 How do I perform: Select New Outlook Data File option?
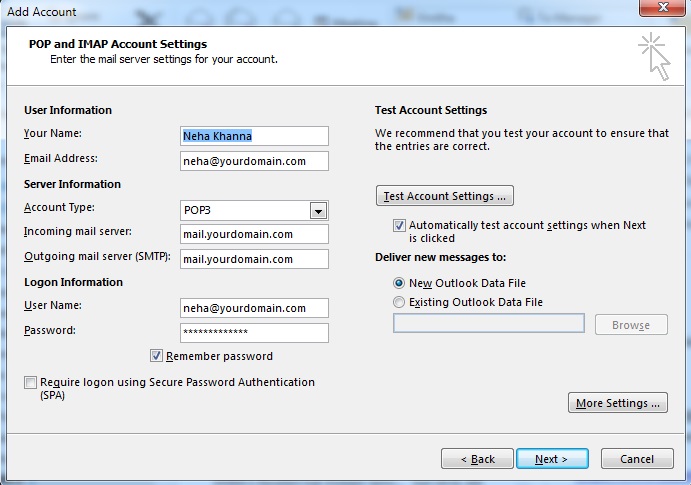click(x=399, y=283)
